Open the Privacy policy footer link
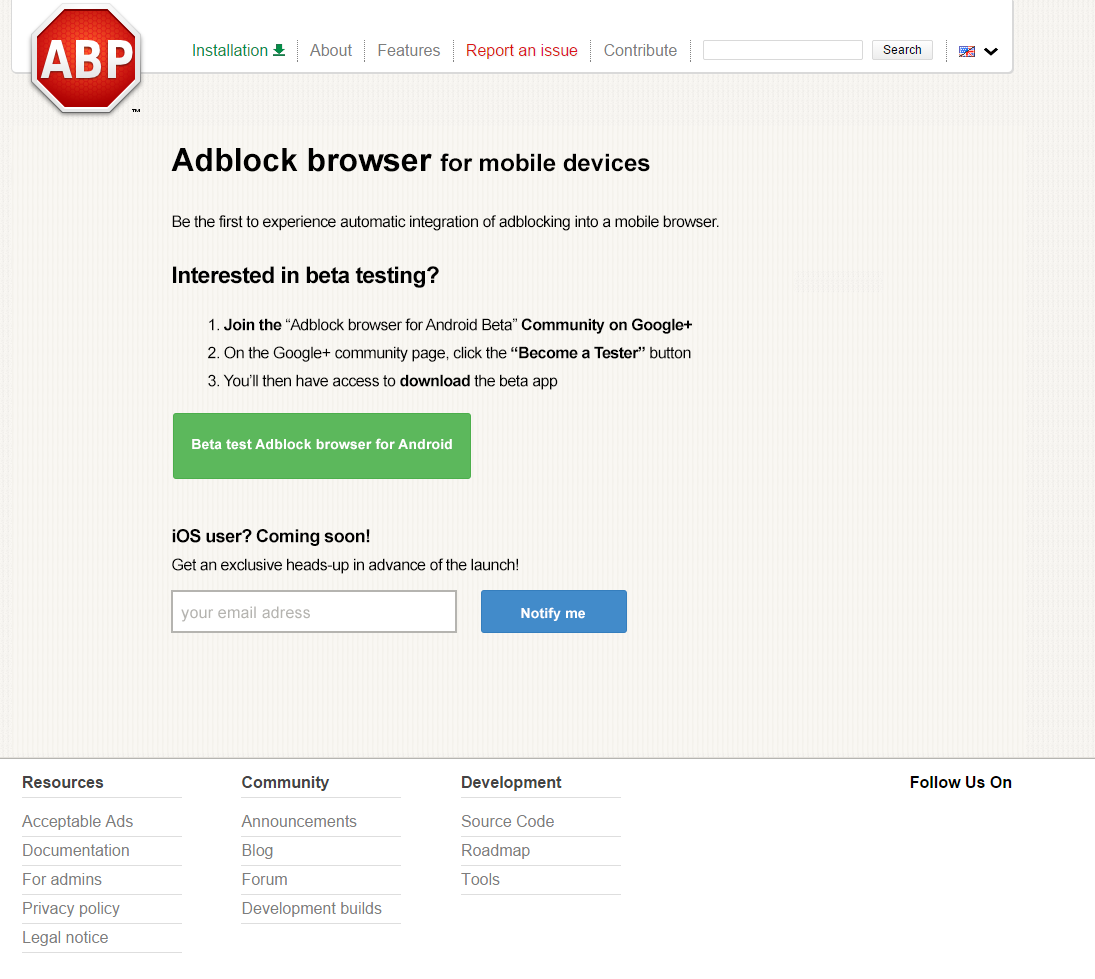The width and height of the screenshot is (1095, 979). (71, 908)
